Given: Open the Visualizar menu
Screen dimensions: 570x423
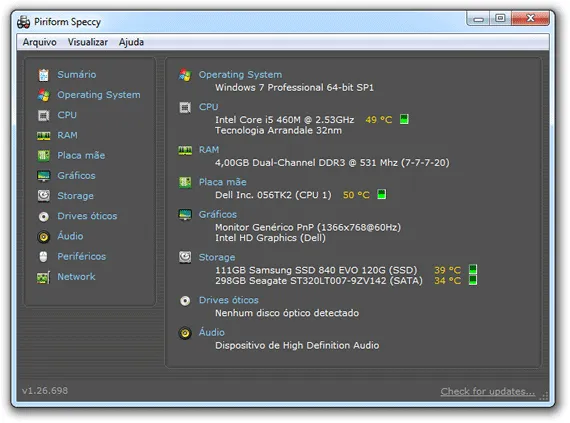Looking at the screenshot, I should tap(88, 42).
